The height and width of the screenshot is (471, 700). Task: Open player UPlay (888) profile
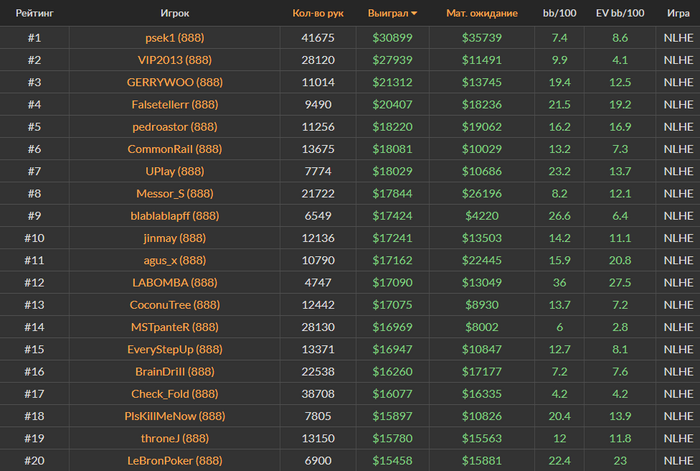click(175, 171)
